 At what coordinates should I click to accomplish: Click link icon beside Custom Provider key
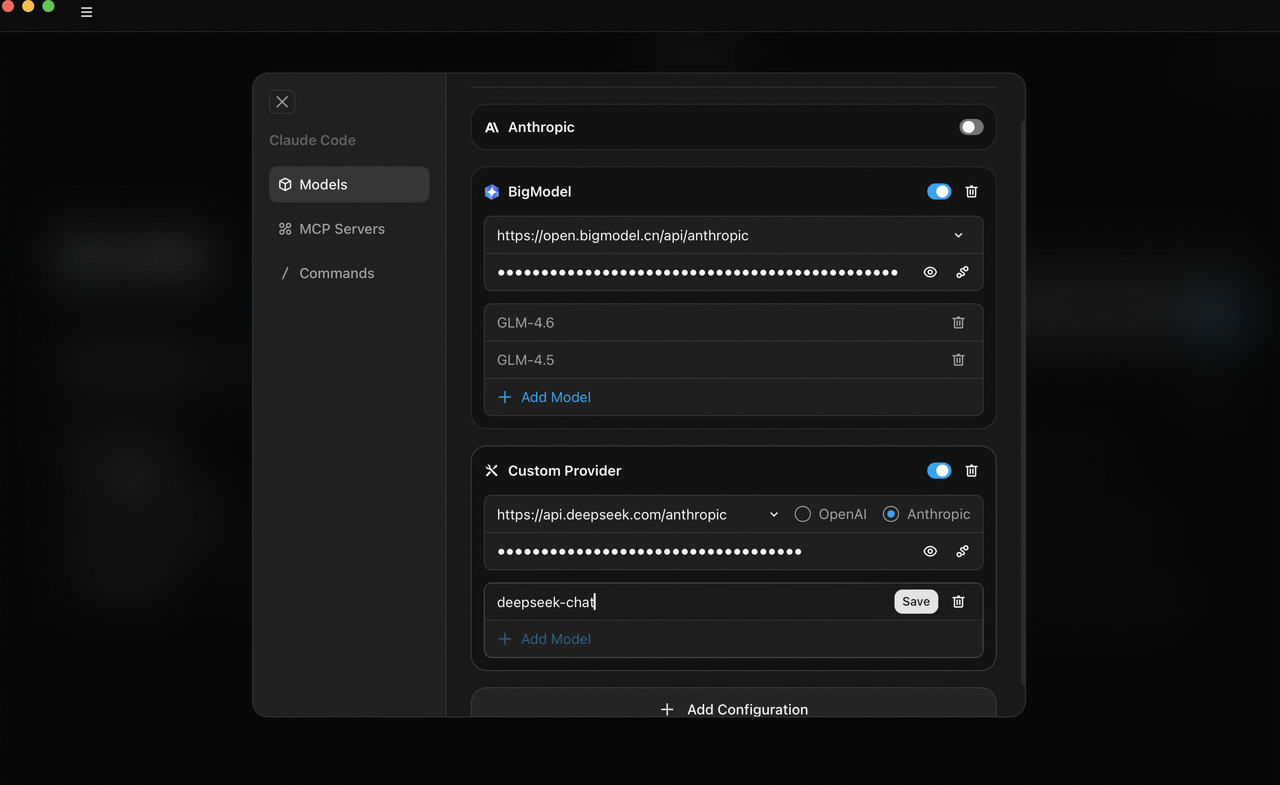pos(962,551)
